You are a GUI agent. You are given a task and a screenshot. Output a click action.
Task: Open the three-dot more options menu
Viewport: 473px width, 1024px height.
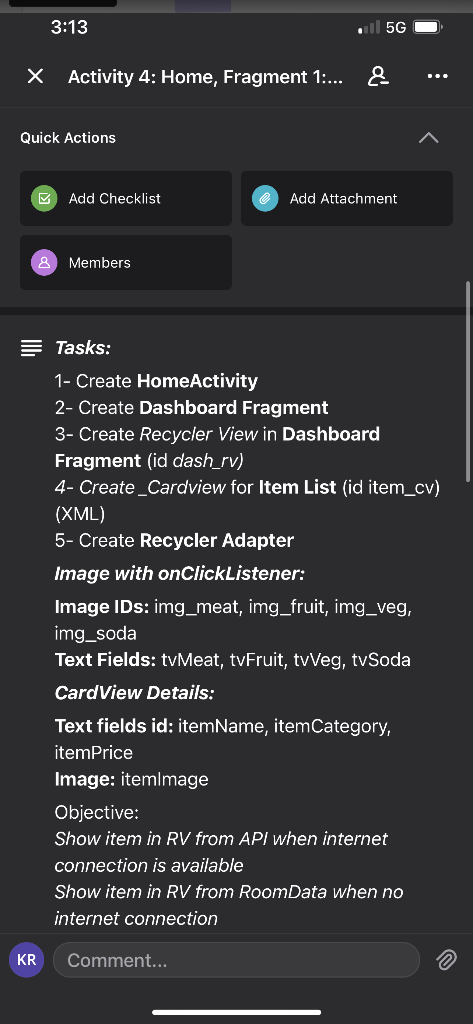(438, 76)
